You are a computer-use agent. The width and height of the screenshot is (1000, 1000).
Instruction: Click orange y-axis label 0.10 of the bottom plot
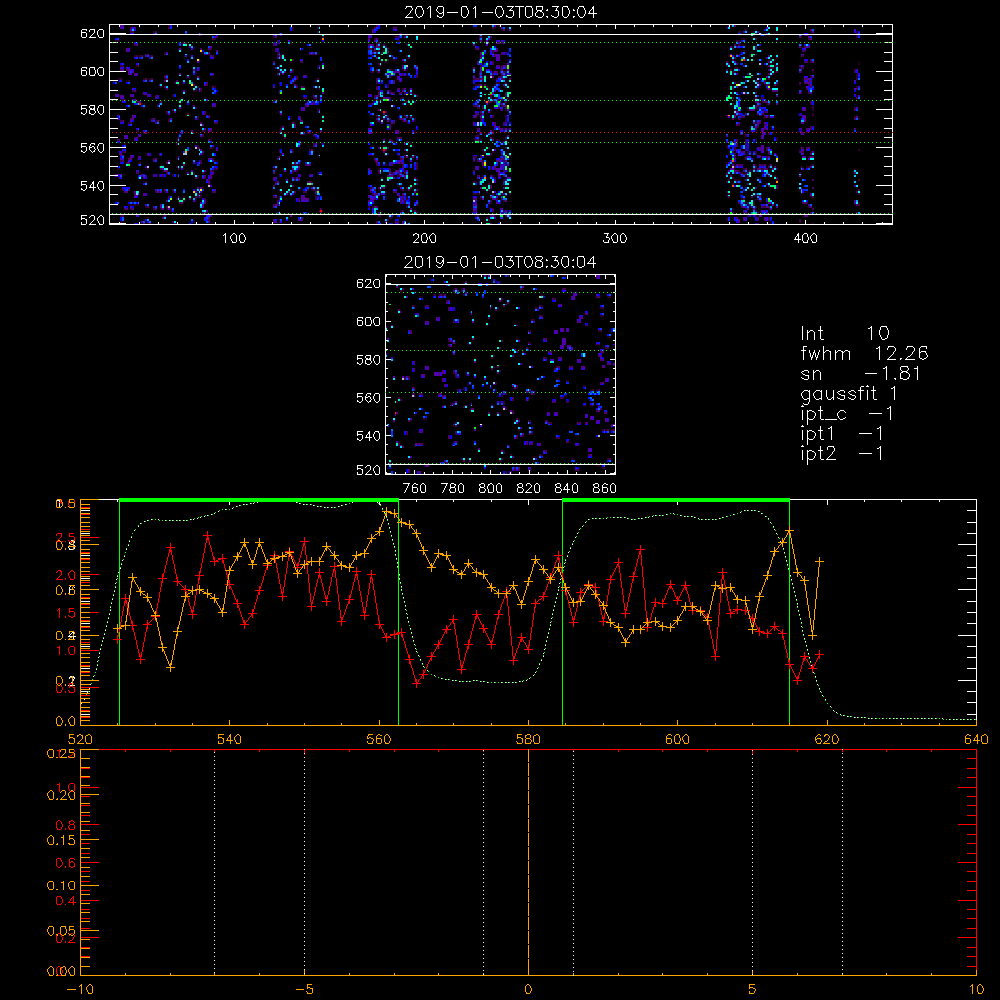61,885
